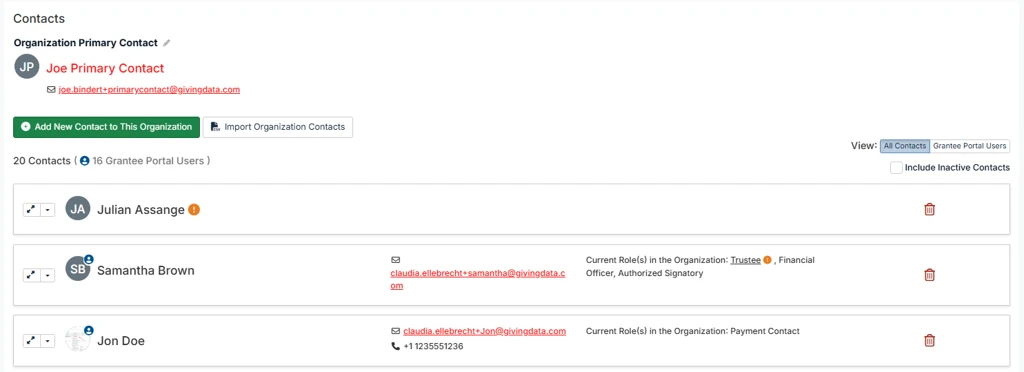
Task: Open dropdown arrow for Samantha Brown
Action: tap(48, 275)
